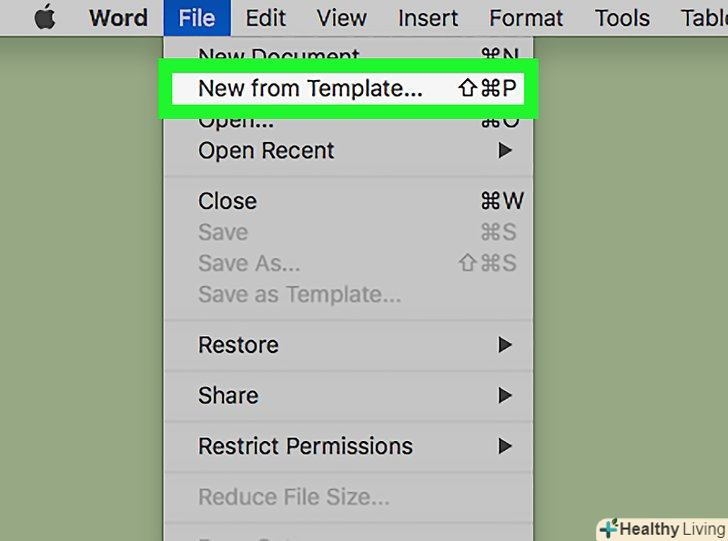Image resolution: width=728 pixels, height=541 pixels.
Task: Open the Apple menu
Action: click(x=44, y=18)
